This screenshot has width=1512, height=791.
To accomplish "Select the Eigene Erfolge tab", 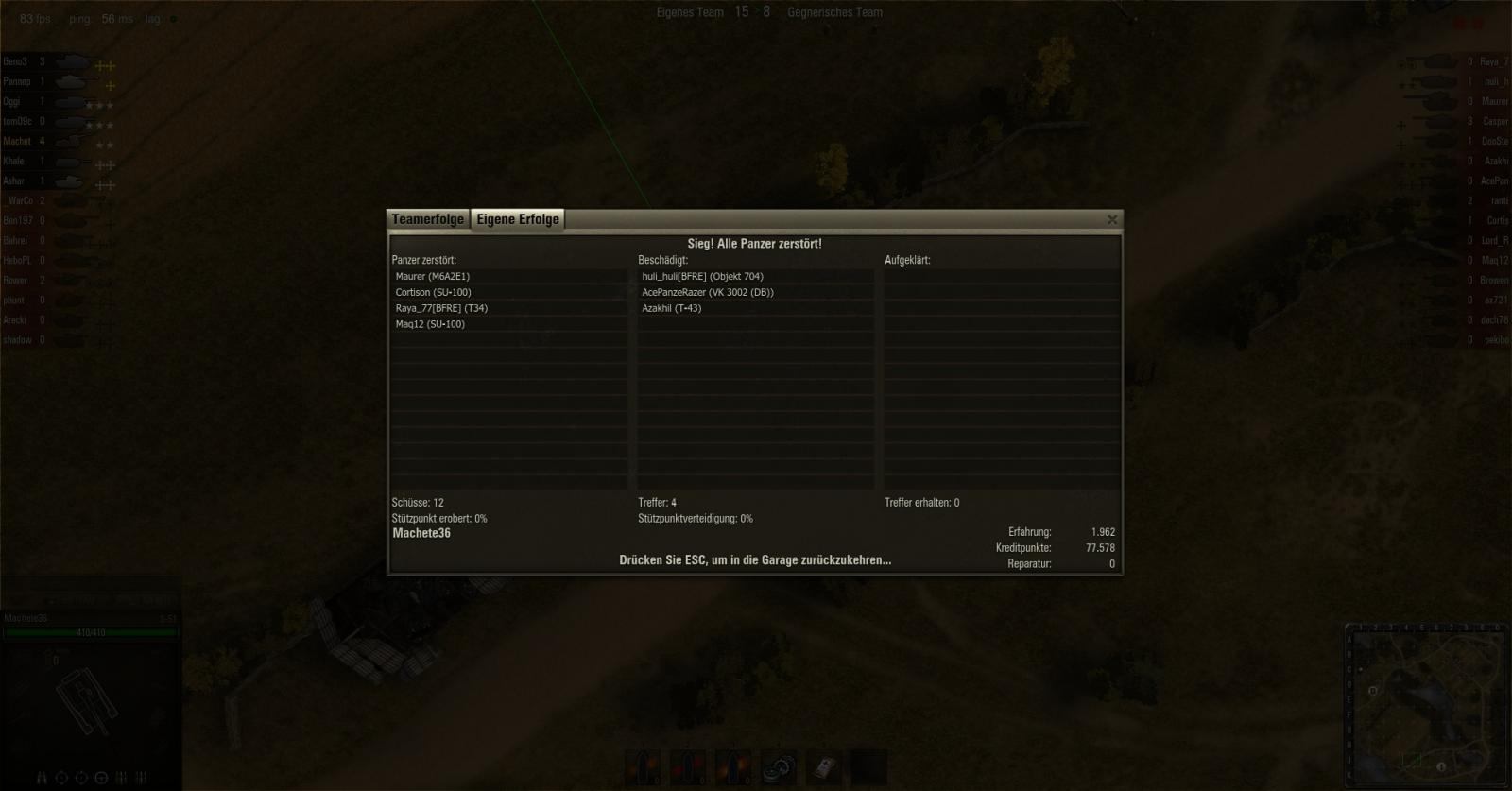I will 518,219.
